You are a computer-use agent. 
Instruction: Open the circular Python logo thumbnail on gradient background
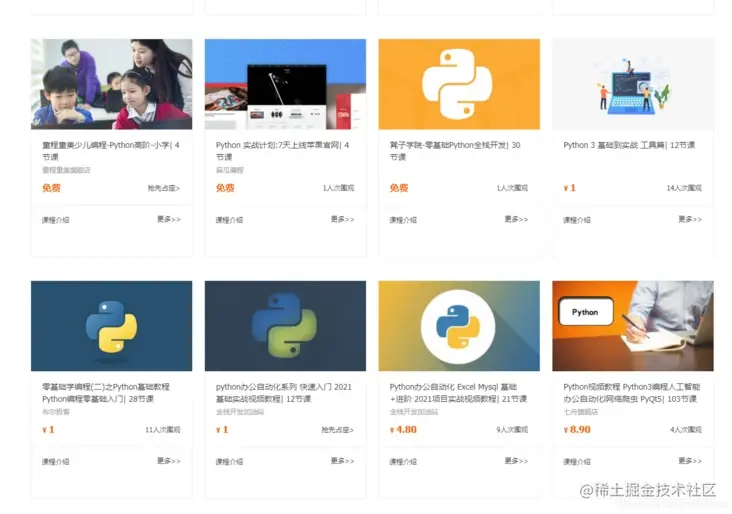(x=459, y=326)
